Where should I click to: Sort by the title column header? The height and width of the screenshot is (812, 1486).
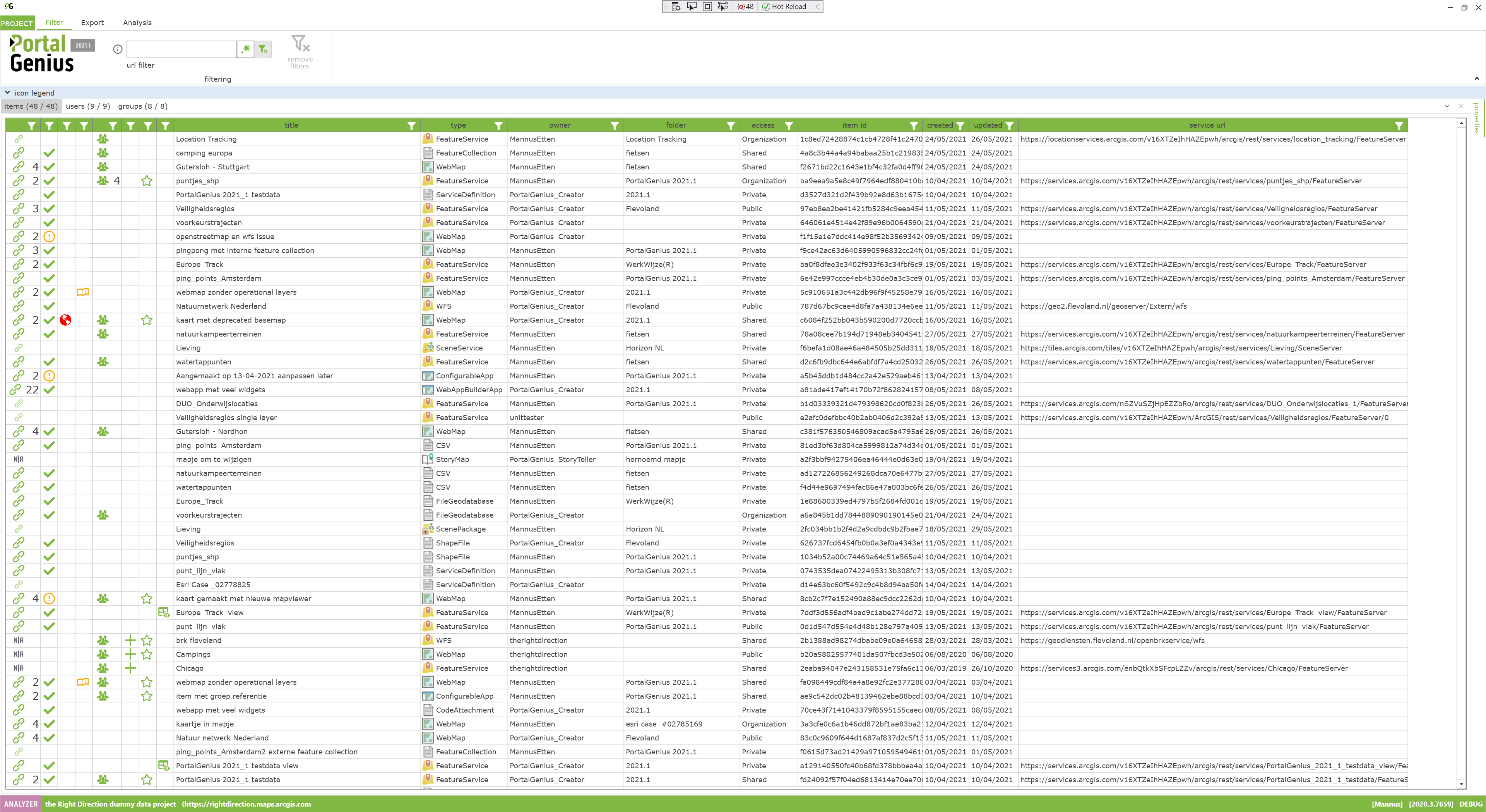[291, 125]
